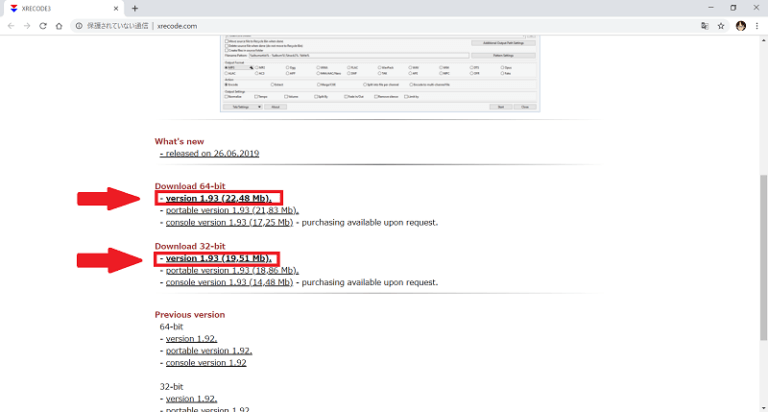Download 64-bit portable version 1.93 (21,83 Mb)
This screenshot has width=768, height=412.
coord(232,210)
